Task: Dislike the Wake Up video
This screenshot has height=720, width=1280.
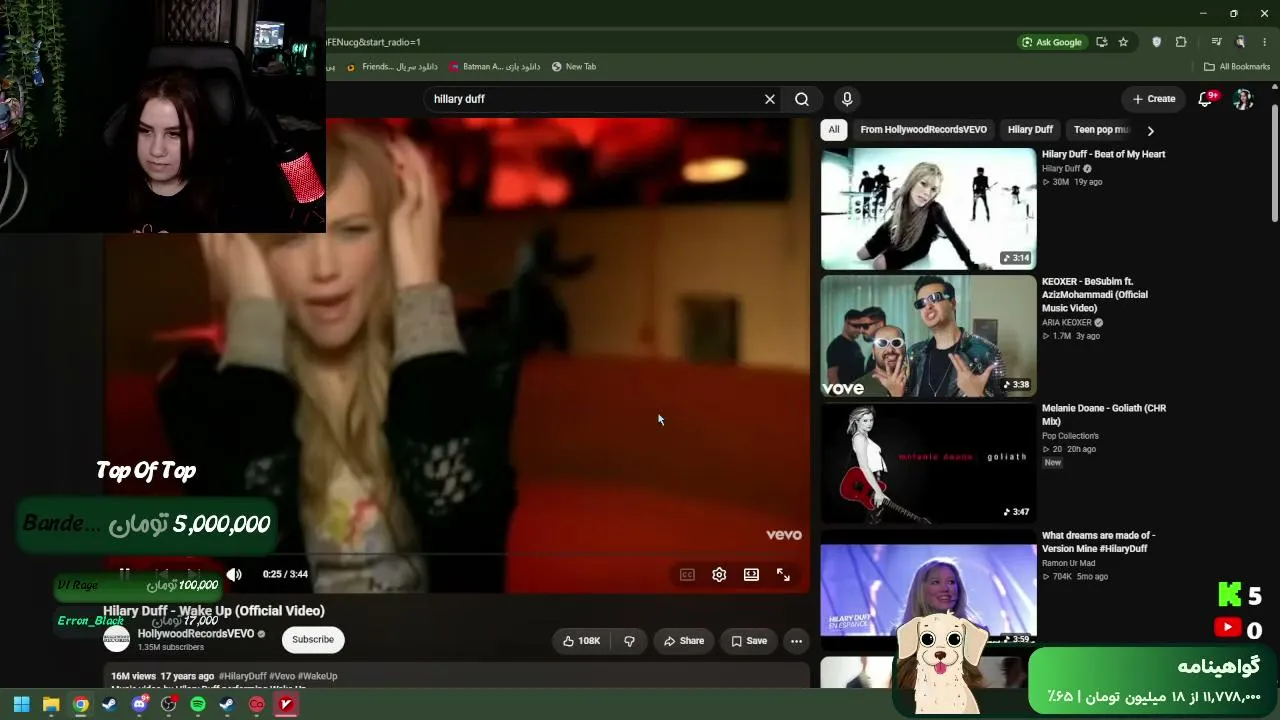Action: pos(629,641)
